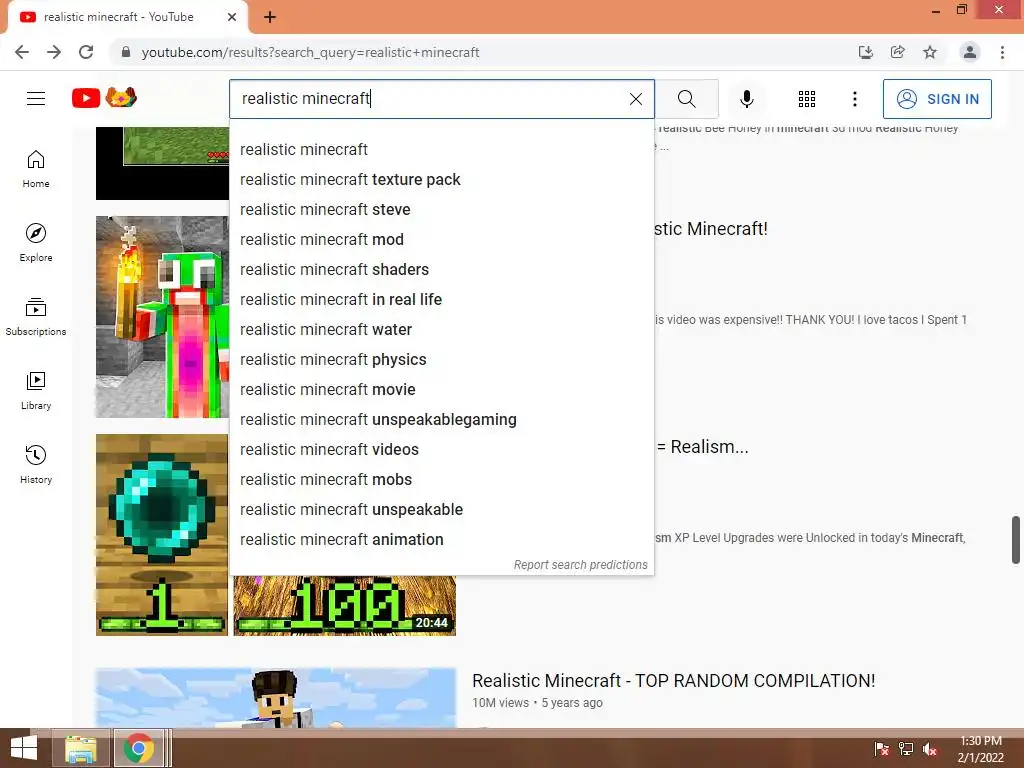
Task: Click 'Report search predictions' link
Action: tap(581, 565)
